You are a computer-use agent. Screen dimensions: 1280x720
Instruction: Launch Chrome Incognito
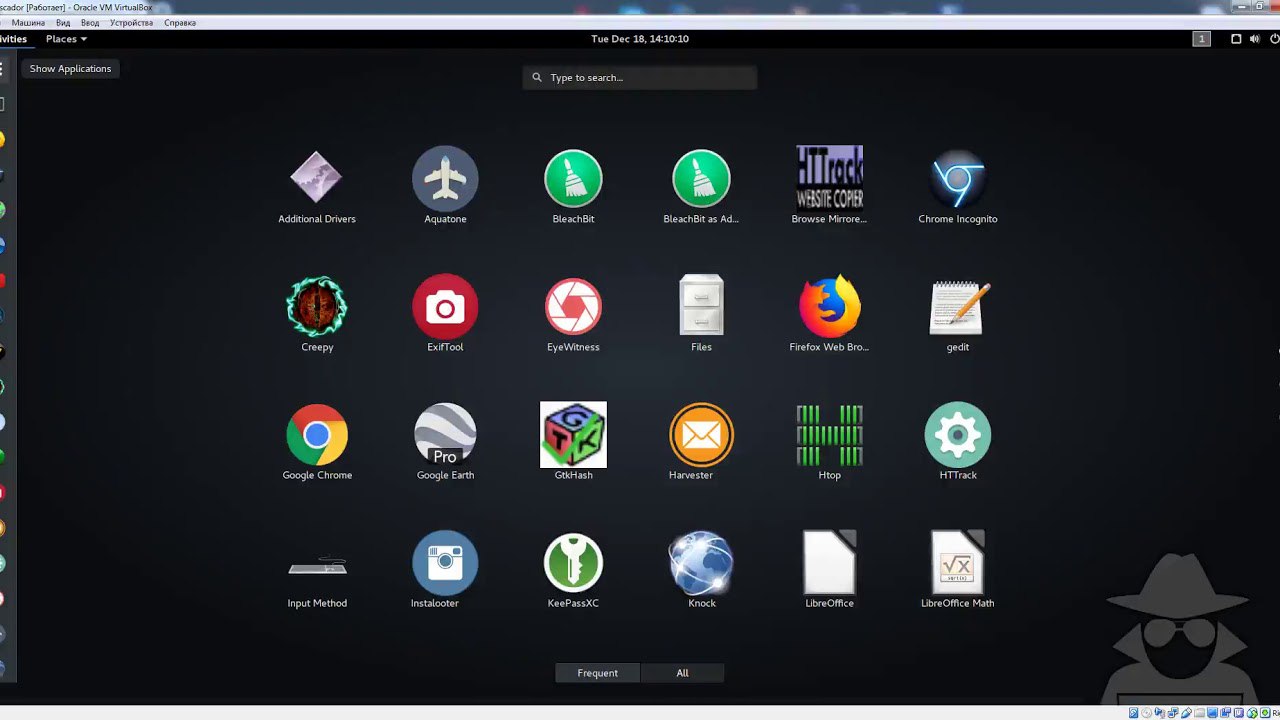click(958, 179)
